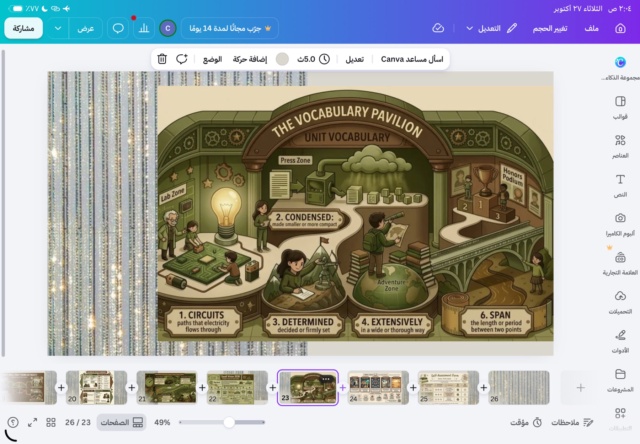Click the تعديل (Edit) toolbar button
Image resolution: width=640 pixels, height=444 pixels.
354,59
